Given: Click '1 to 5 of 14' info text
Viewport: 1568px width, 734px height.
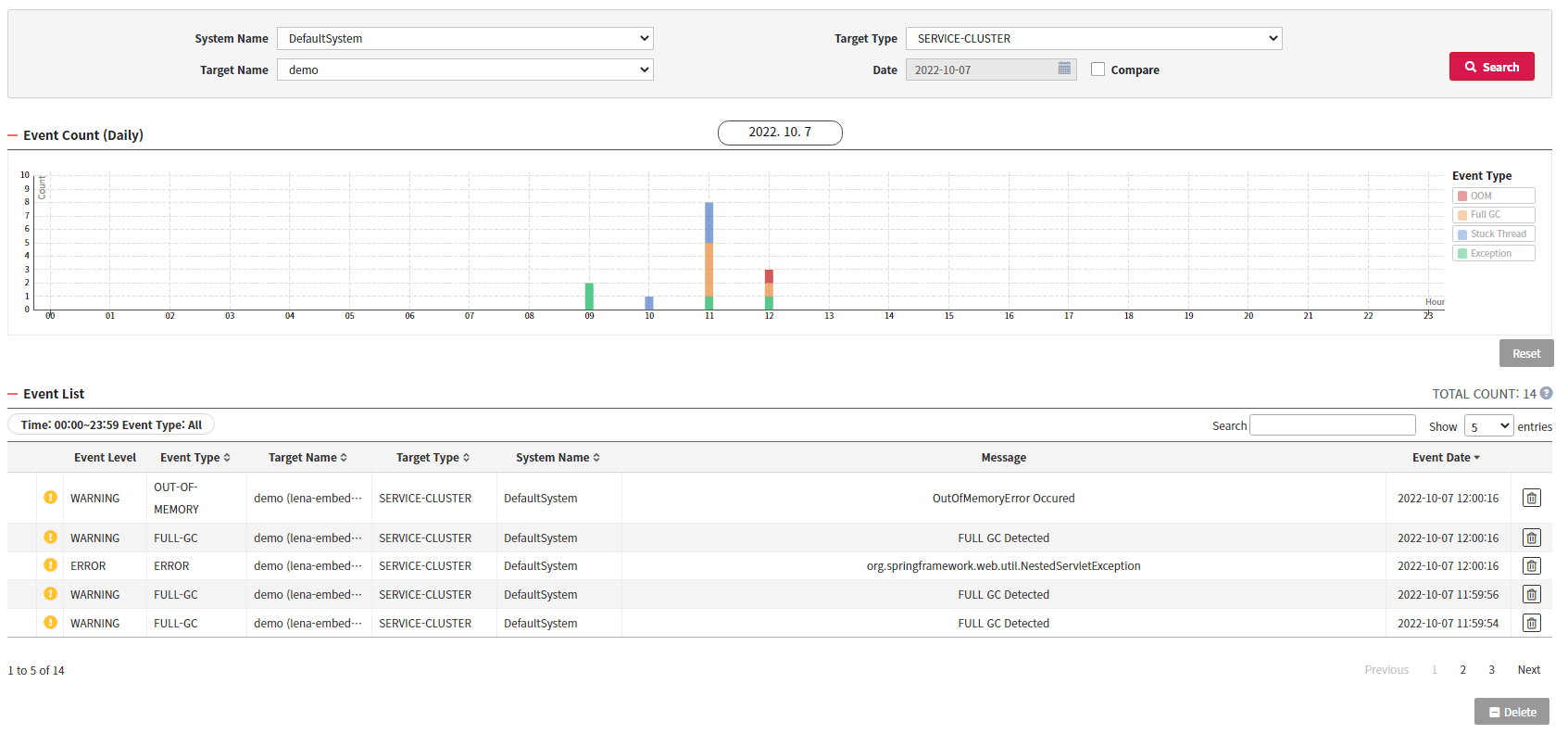Looking at the screenshot, I should tap(36, 670).
